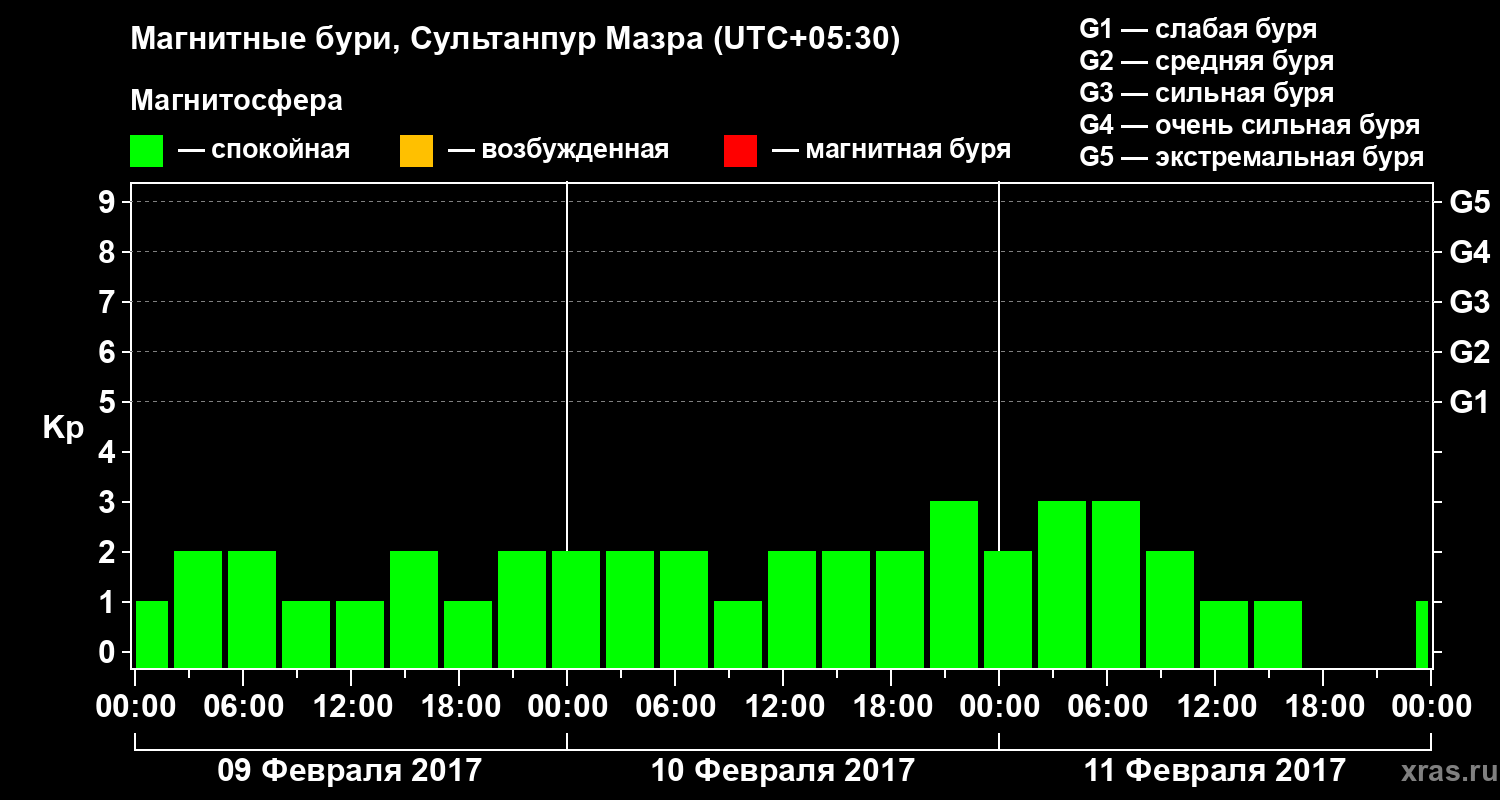
Task: Click the '— спокойная' legend label
Action: (264, 150)
